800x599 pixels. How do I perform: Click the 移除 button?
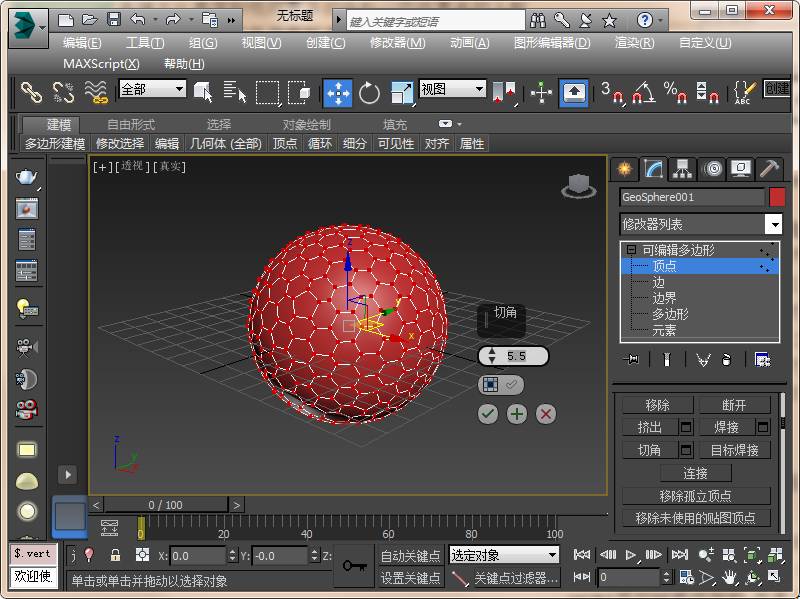pos(658,405)
